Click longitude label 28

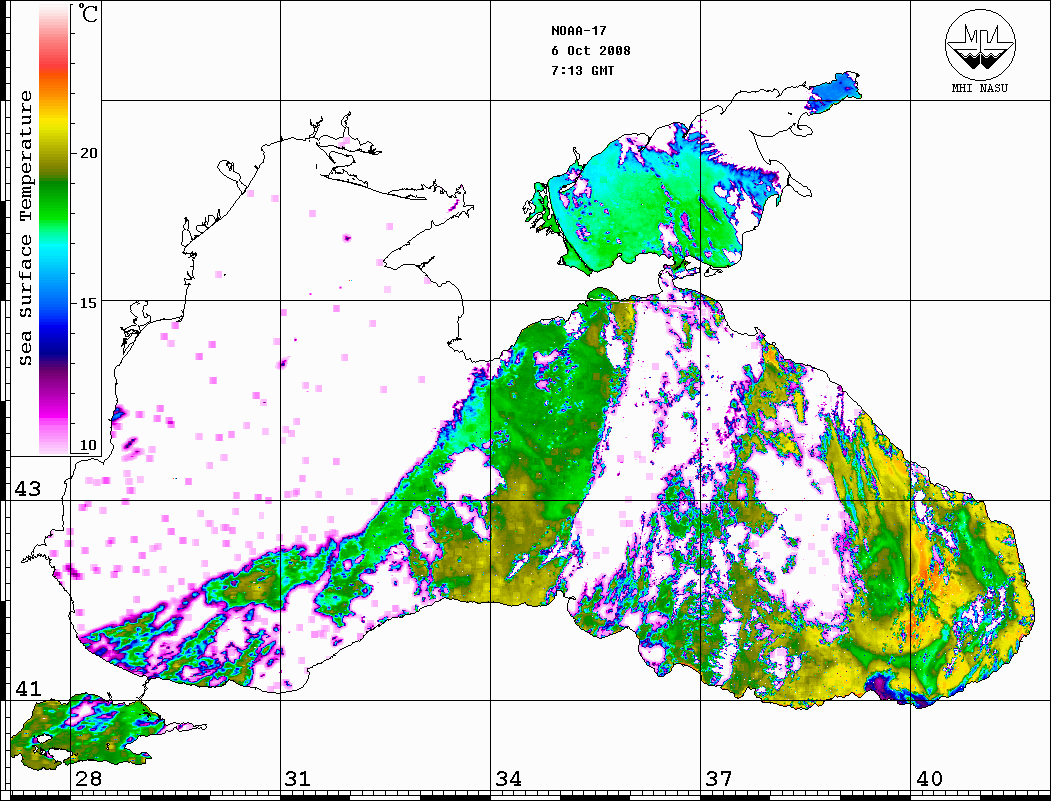tap(88, 778)
